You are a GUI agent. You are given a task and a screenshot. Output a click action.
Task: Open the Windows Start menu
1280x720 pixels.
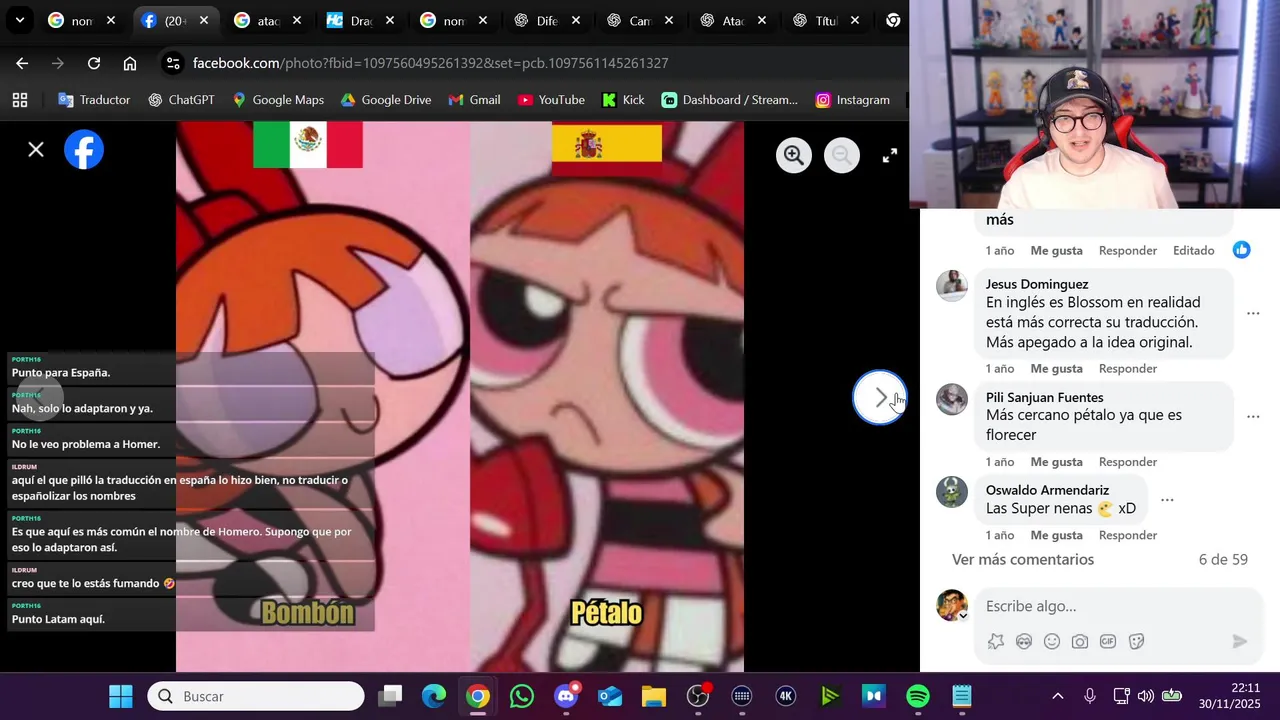pyautogui.click(x=121, y=696)
